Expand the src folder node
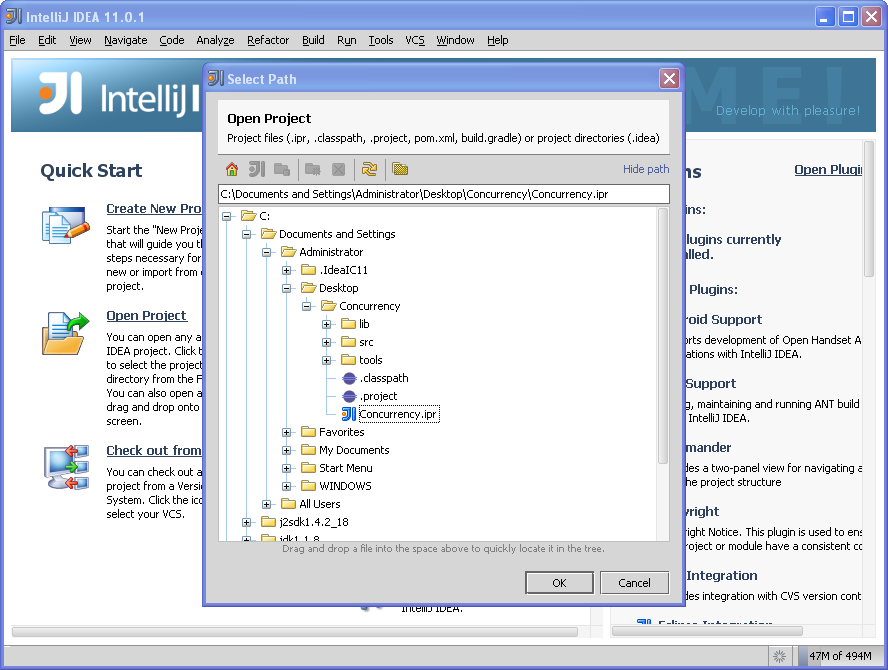The height and width of the screenshot is (670, 888). [x=326, y=343]
